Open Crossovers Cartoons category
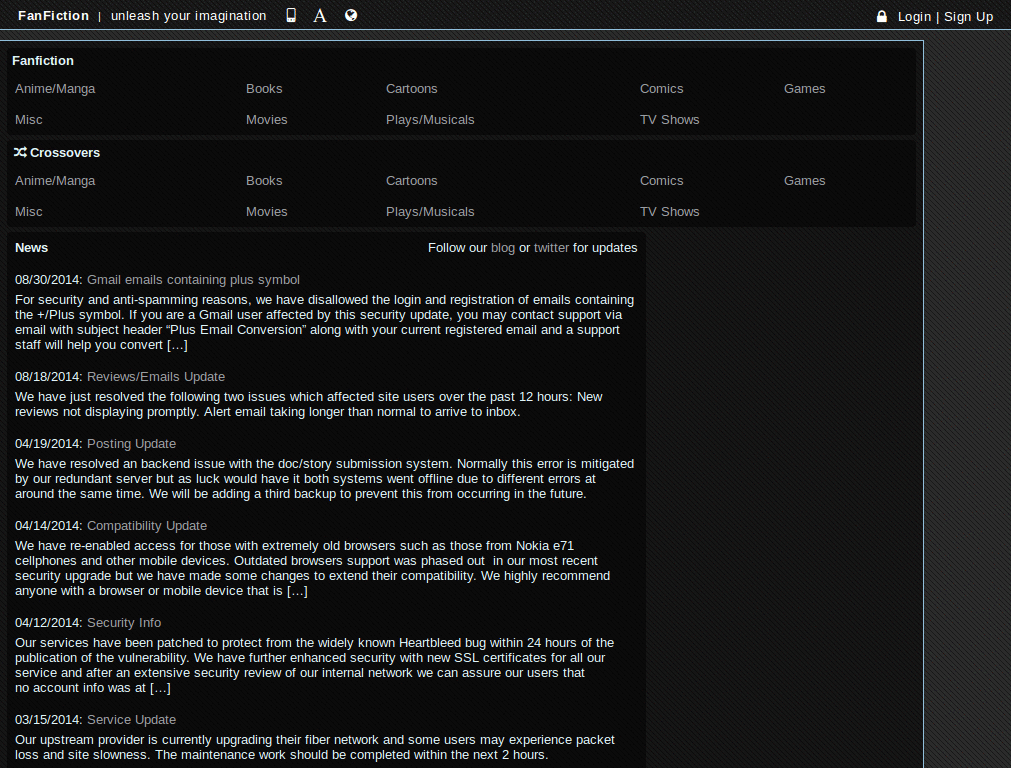Viewport: 1024px width, 768px height. (x=411, y=181)
